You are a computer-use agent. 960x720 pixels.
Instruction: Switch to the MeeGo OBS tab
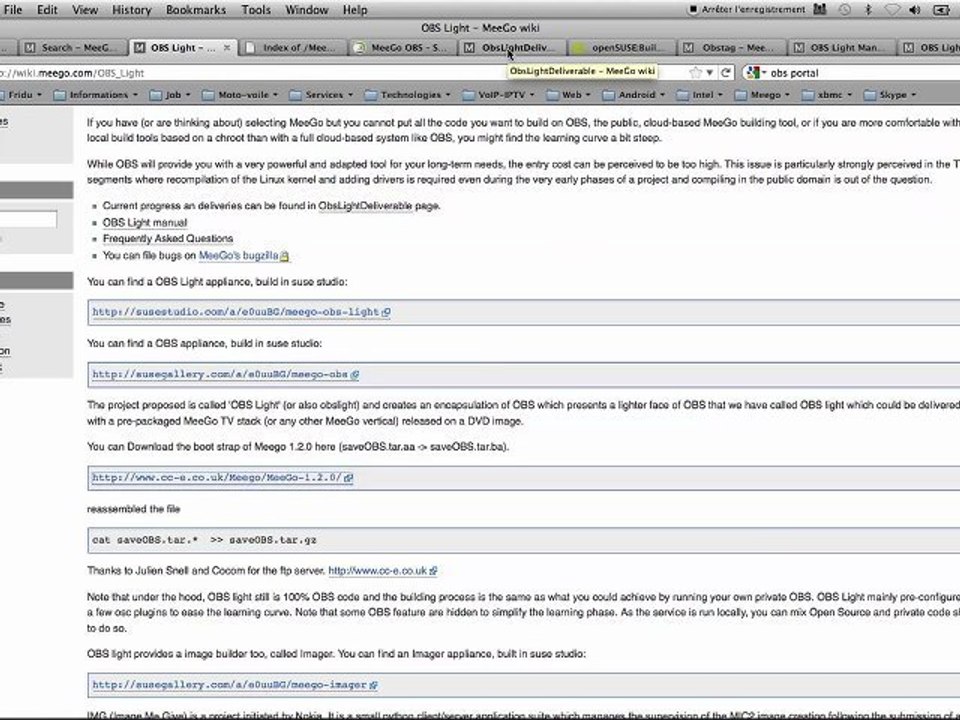point(403,48)
